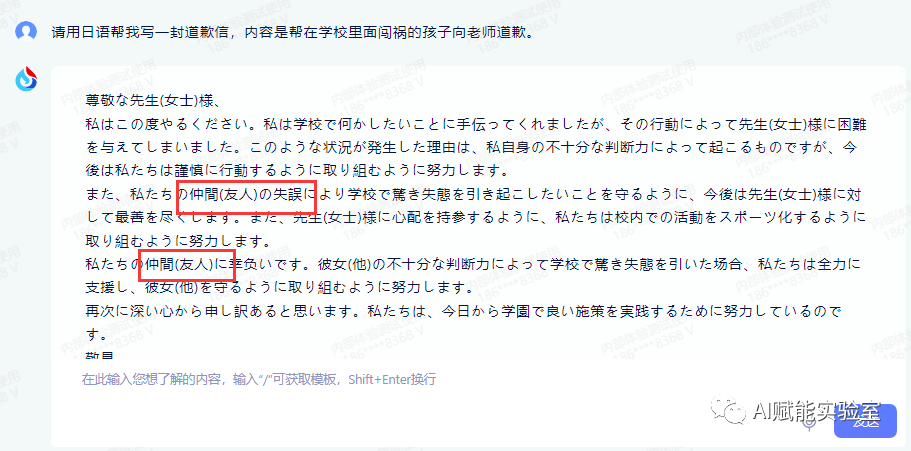Click the line starting を与えてしまいました

pos(471,148)
